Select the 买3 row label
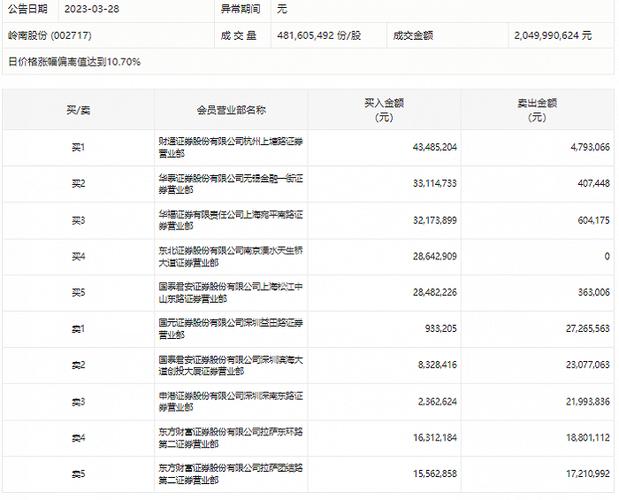 tap(78, 220)
